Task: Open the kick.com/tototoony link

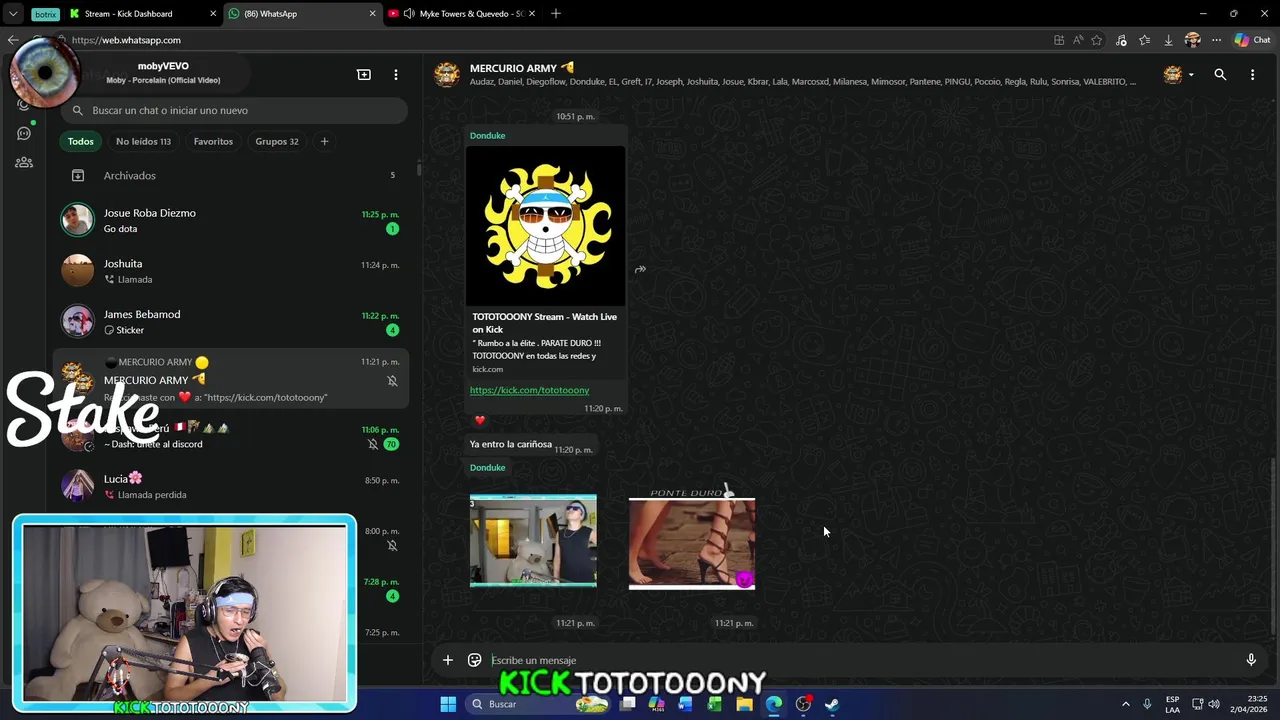Action: (529, 390)
